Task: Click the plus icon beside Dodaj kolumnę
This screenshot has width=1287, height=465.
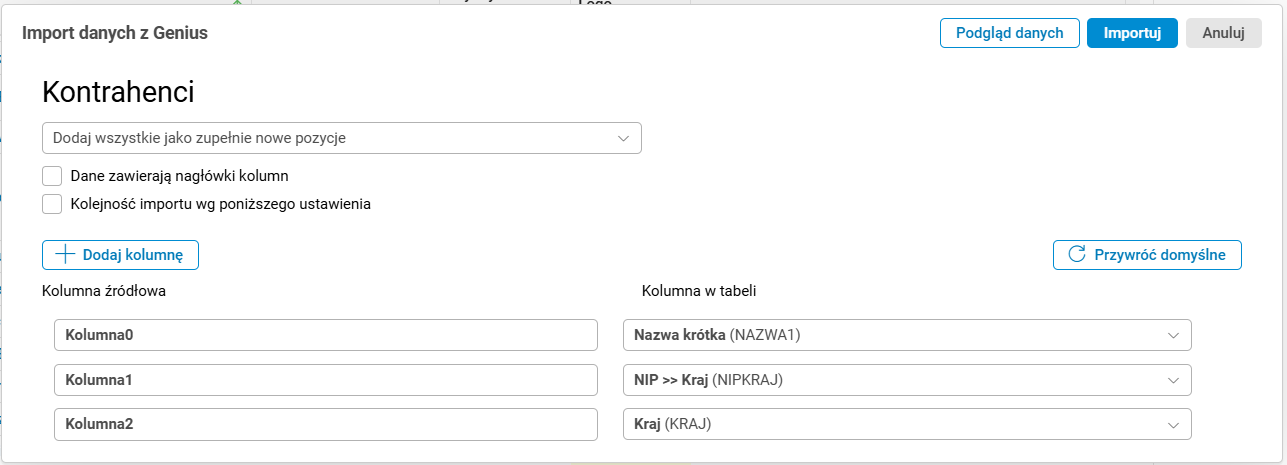Action: [65, 255]
